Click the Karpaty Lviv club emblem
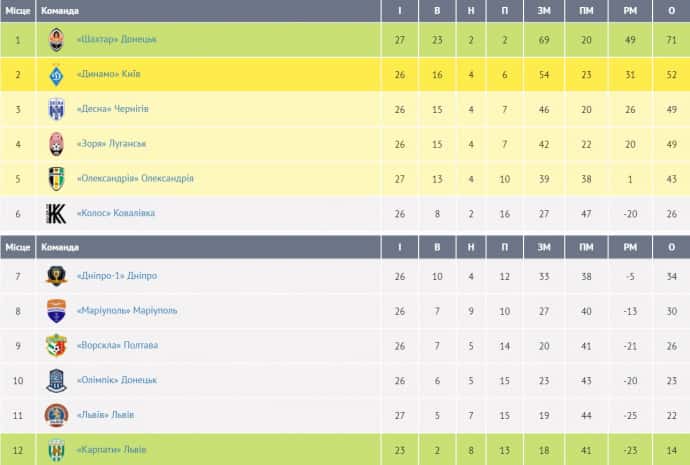 pyautogui.click(x=57, y=450)
